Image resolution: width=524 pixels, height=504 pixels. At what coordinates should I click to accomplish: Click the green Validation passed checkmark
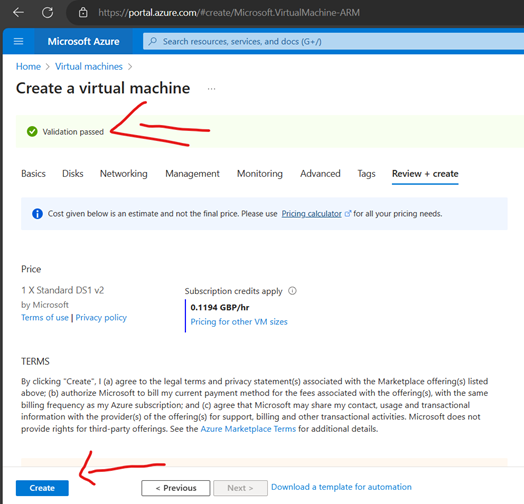point(32,132)
